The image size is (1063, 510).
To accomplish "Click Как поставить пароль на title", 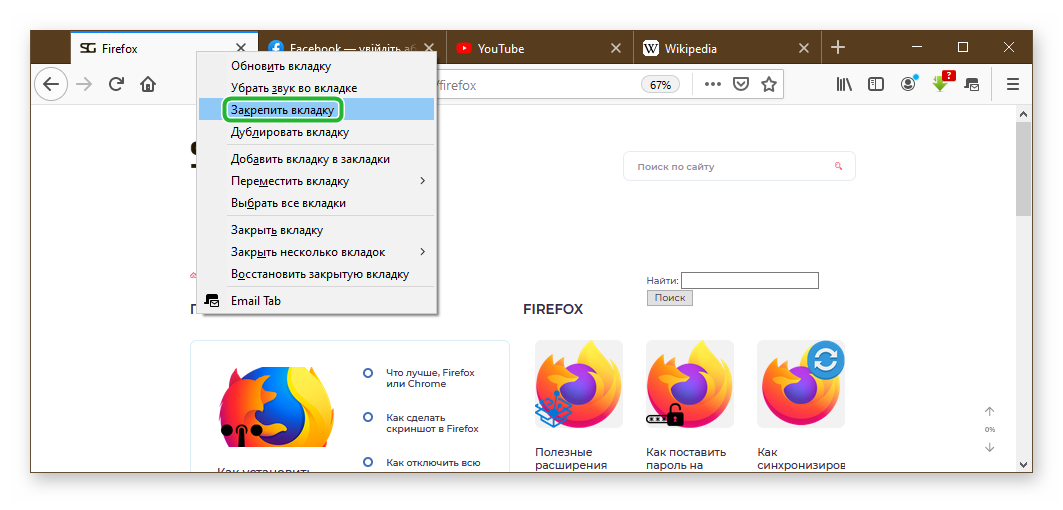I will tap(686, 458).
